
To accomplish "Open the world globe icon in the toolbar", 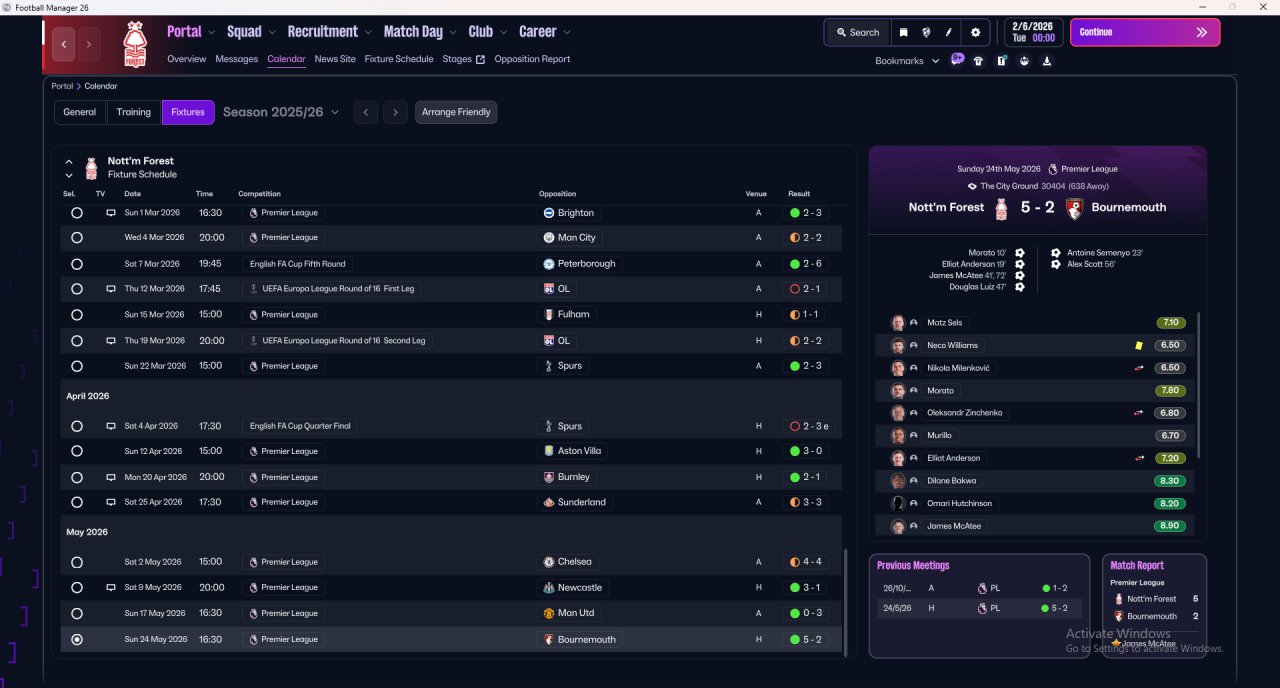I will (x=927, y=32).
